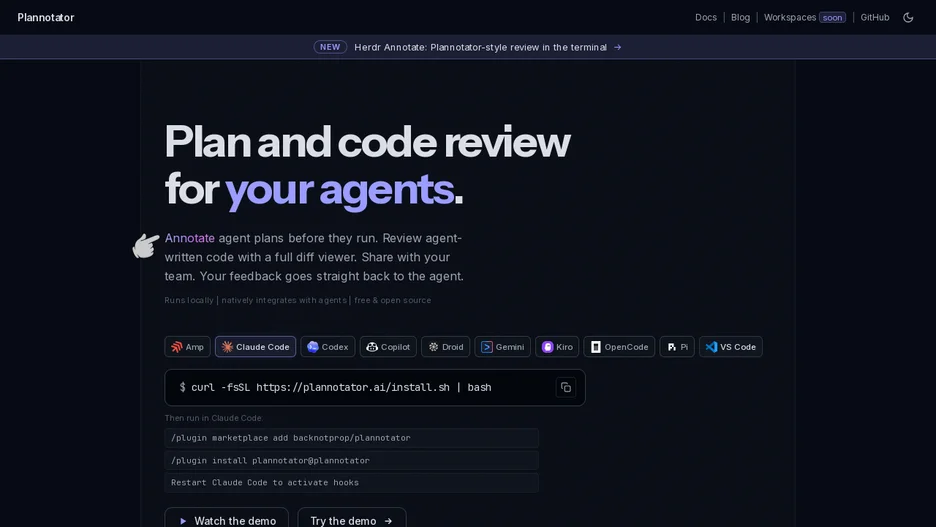The width and height of the screenshot is (936, 527).
Task: Click the Try the demo button
Action: click(352, 517)
